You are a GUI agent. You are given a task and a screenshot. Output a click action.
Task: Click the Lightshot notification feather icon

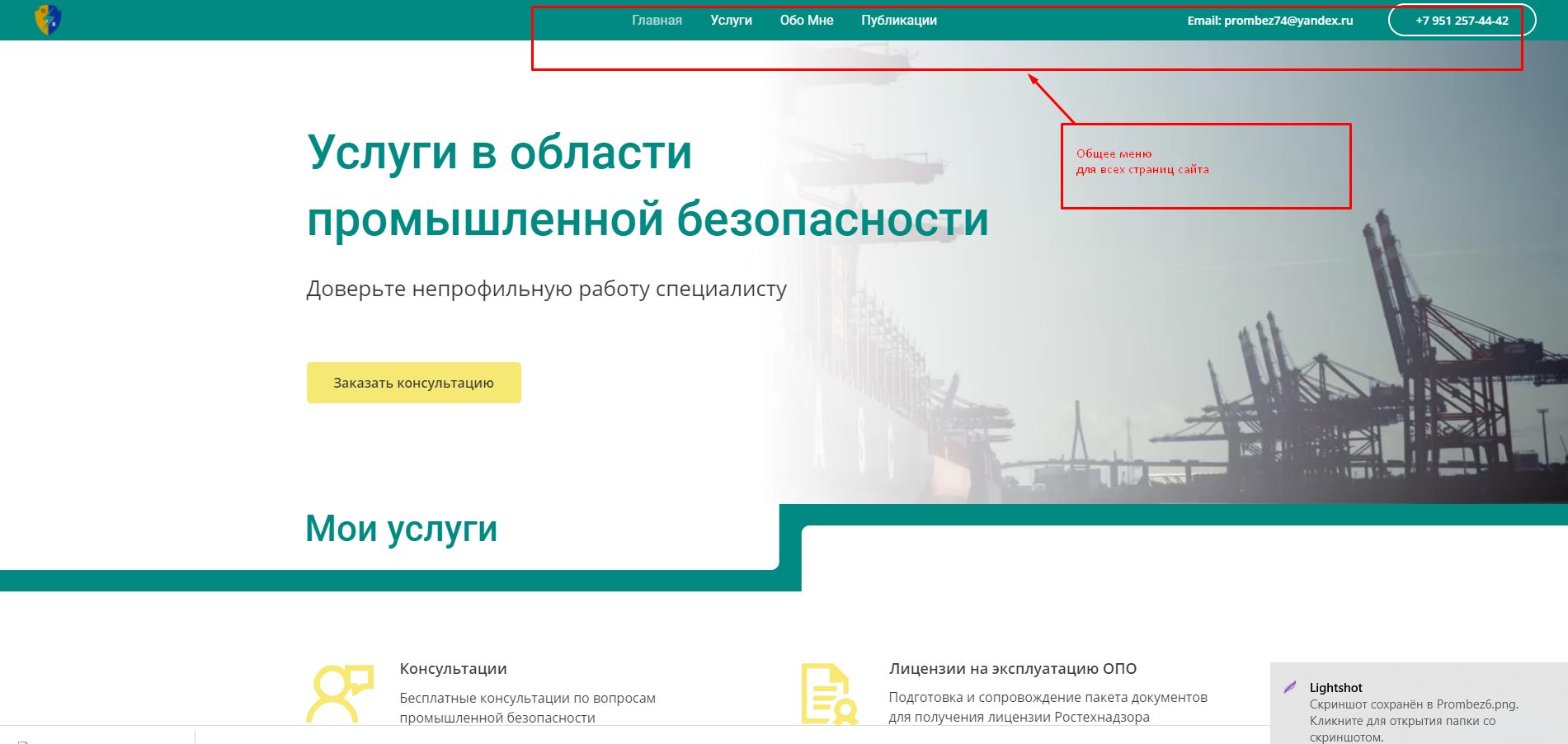pos(1290,687)
